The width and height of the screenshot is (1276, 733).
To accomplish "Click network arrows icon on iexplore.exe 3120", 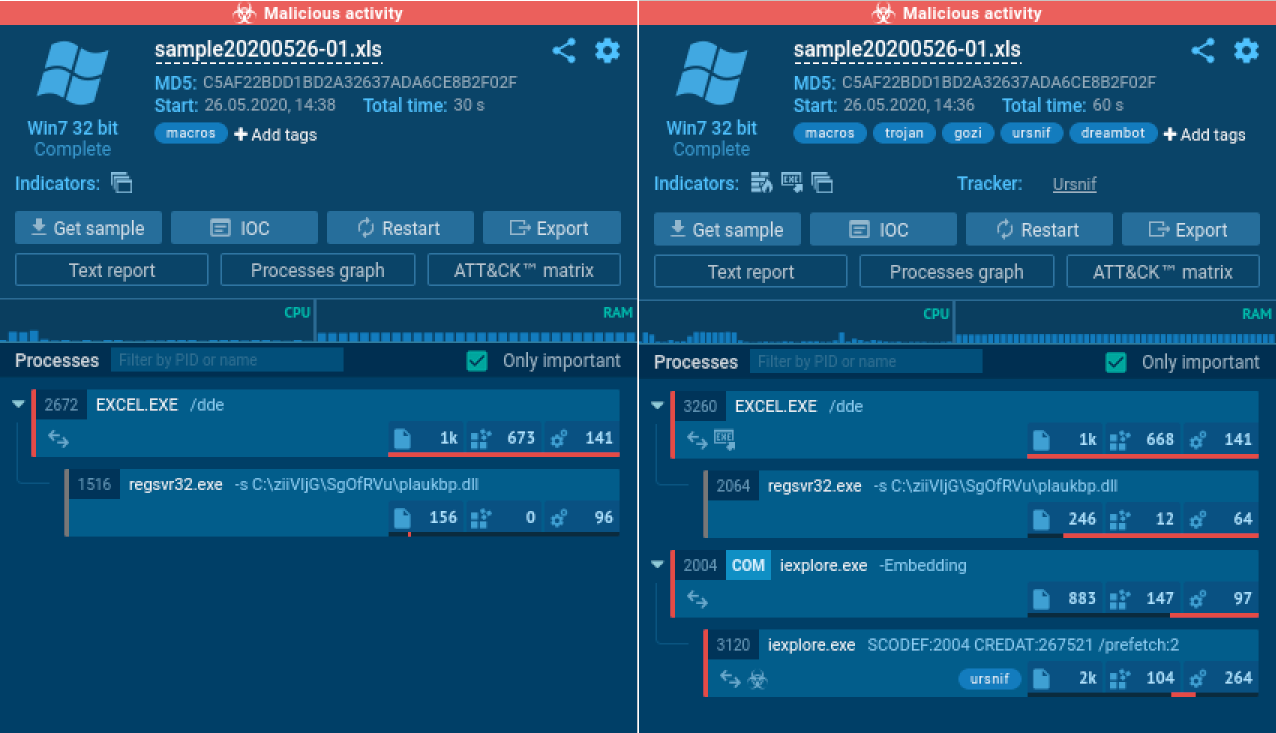I will (730, 678).
